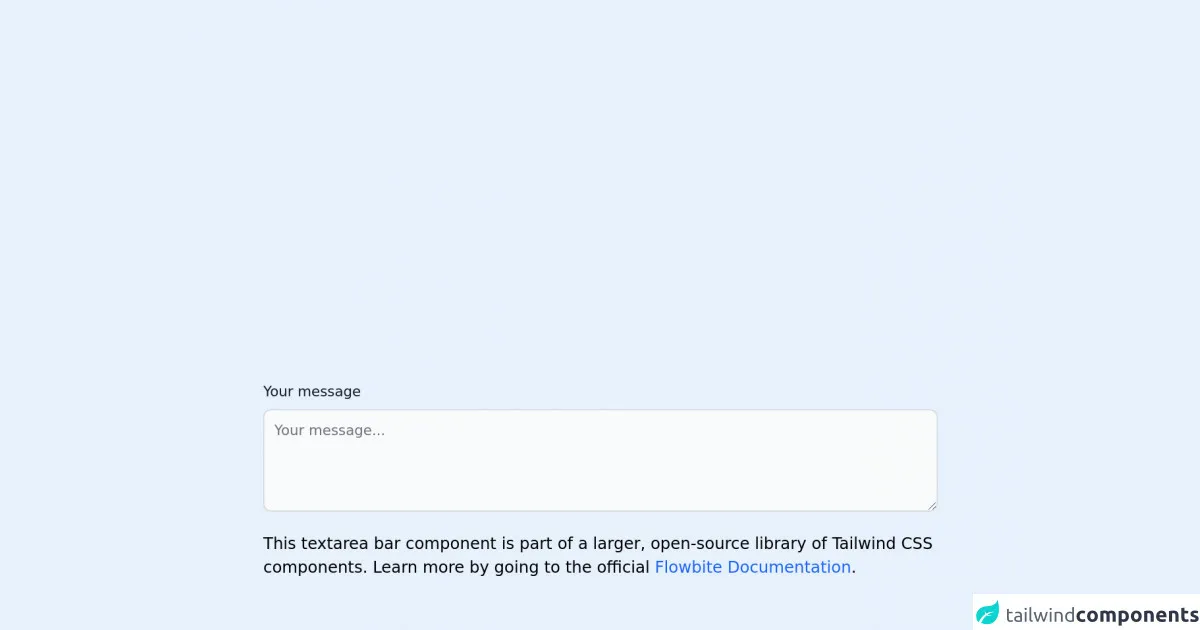The image size is (1200, 630).
Task: Click the bold "components" word in logo
Action: click(1137, 614)
